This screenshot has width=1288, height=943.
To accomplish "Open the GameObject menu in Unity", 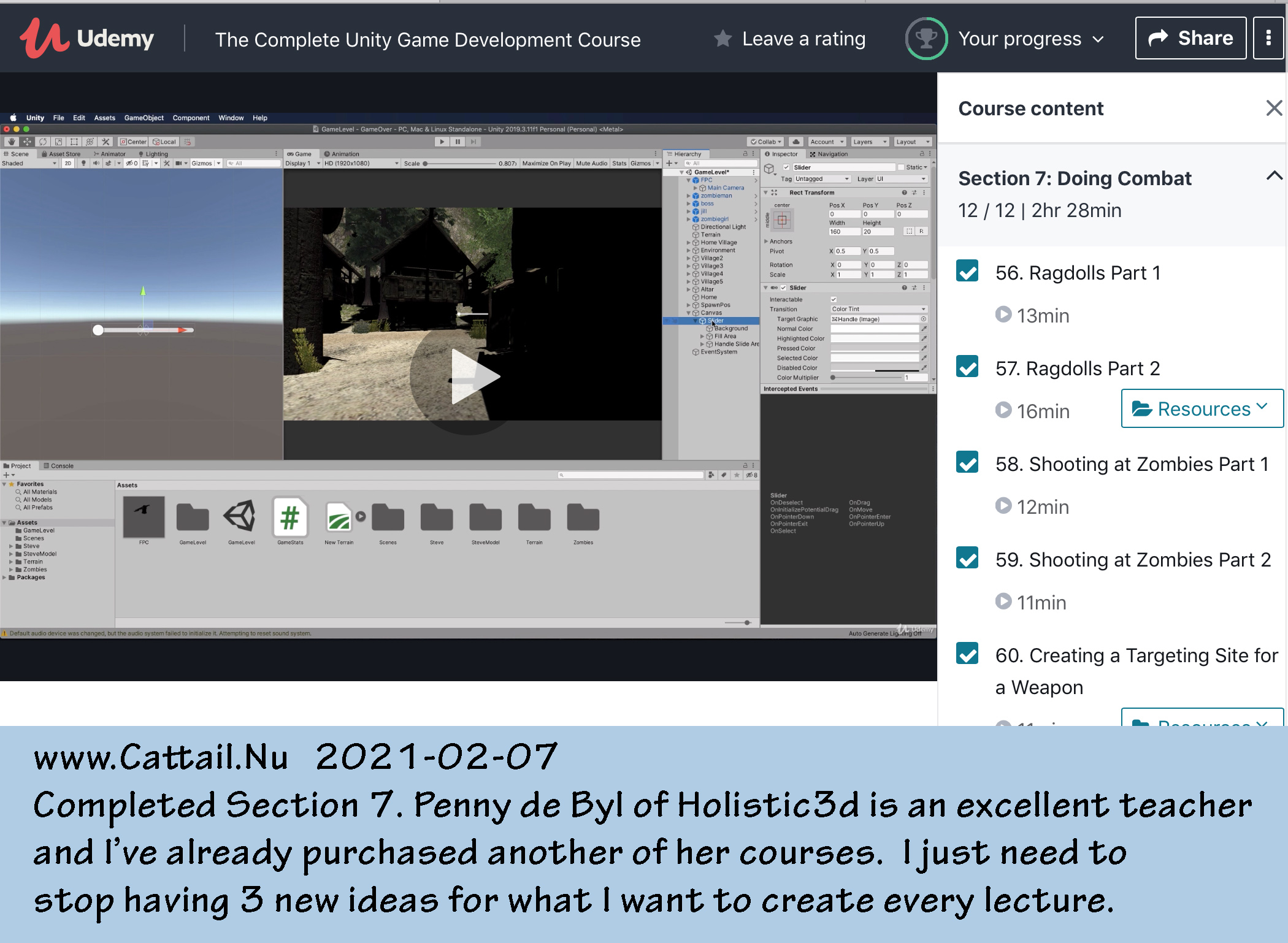I will tap(144, 118).
